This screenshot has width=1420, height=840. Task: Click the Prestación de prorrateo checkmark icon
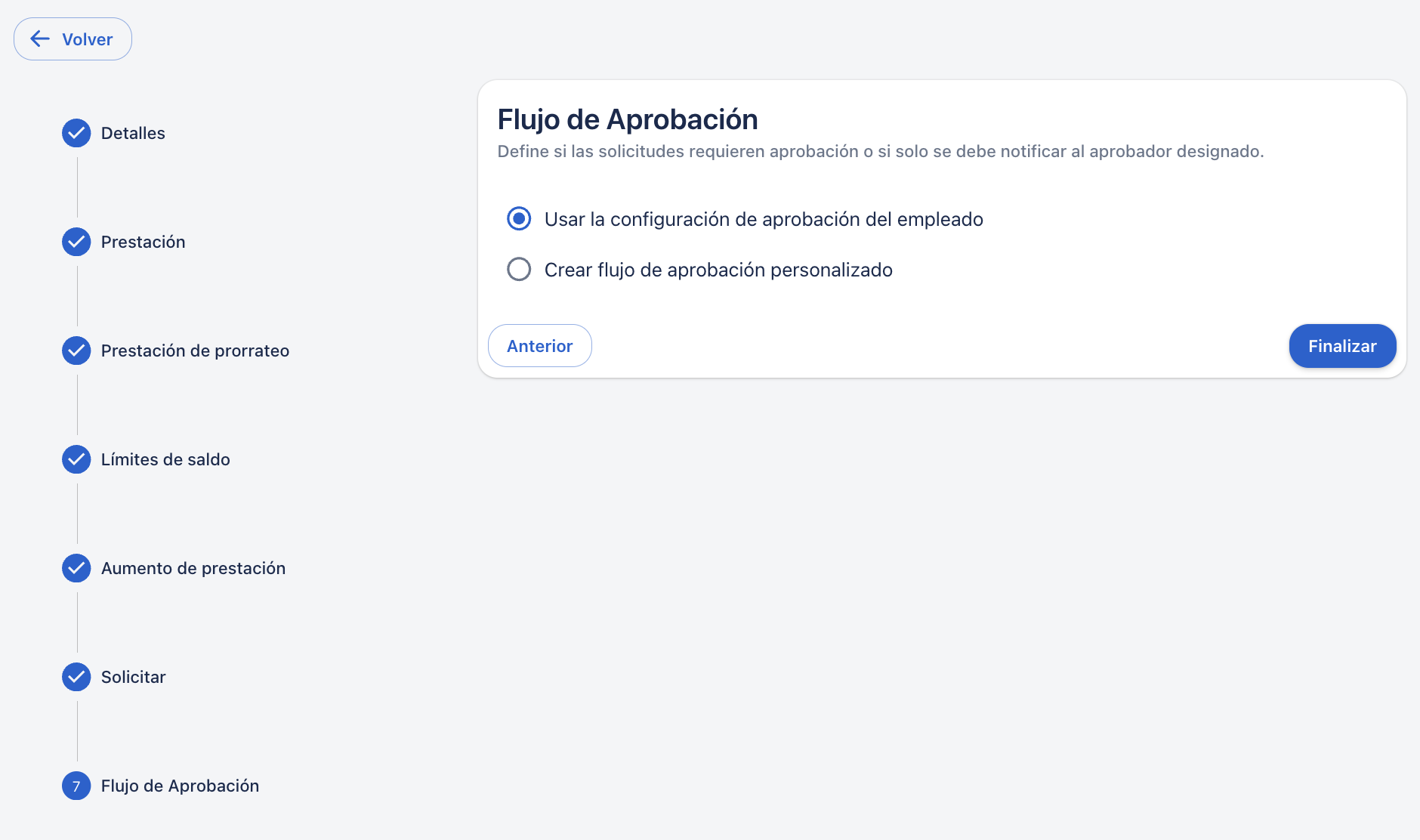pyautogui.click(x=76, y=351)
